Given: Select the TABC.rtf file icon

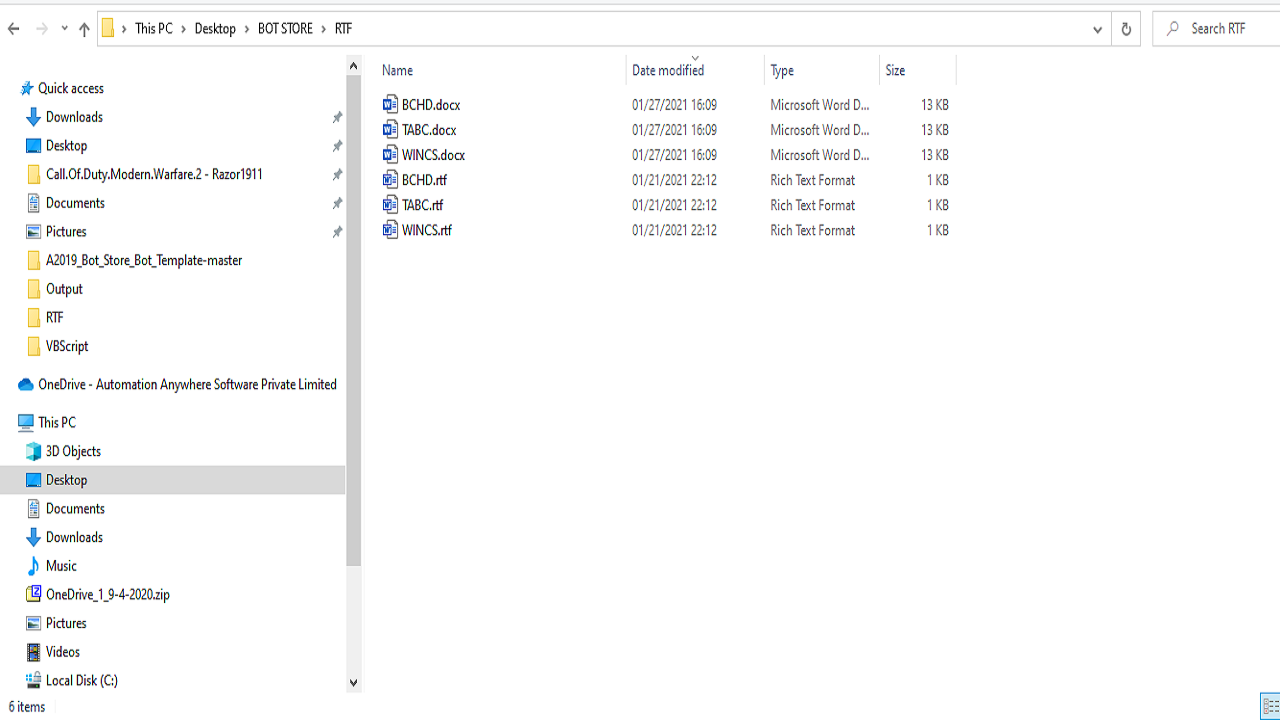Looking at the screenshot, I should click(390, 204).
